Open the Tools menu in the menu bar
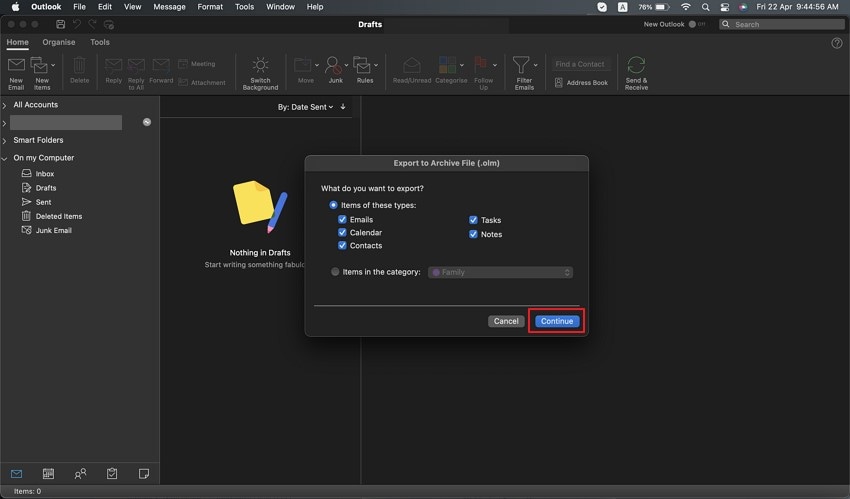 (x=244, y=7)
